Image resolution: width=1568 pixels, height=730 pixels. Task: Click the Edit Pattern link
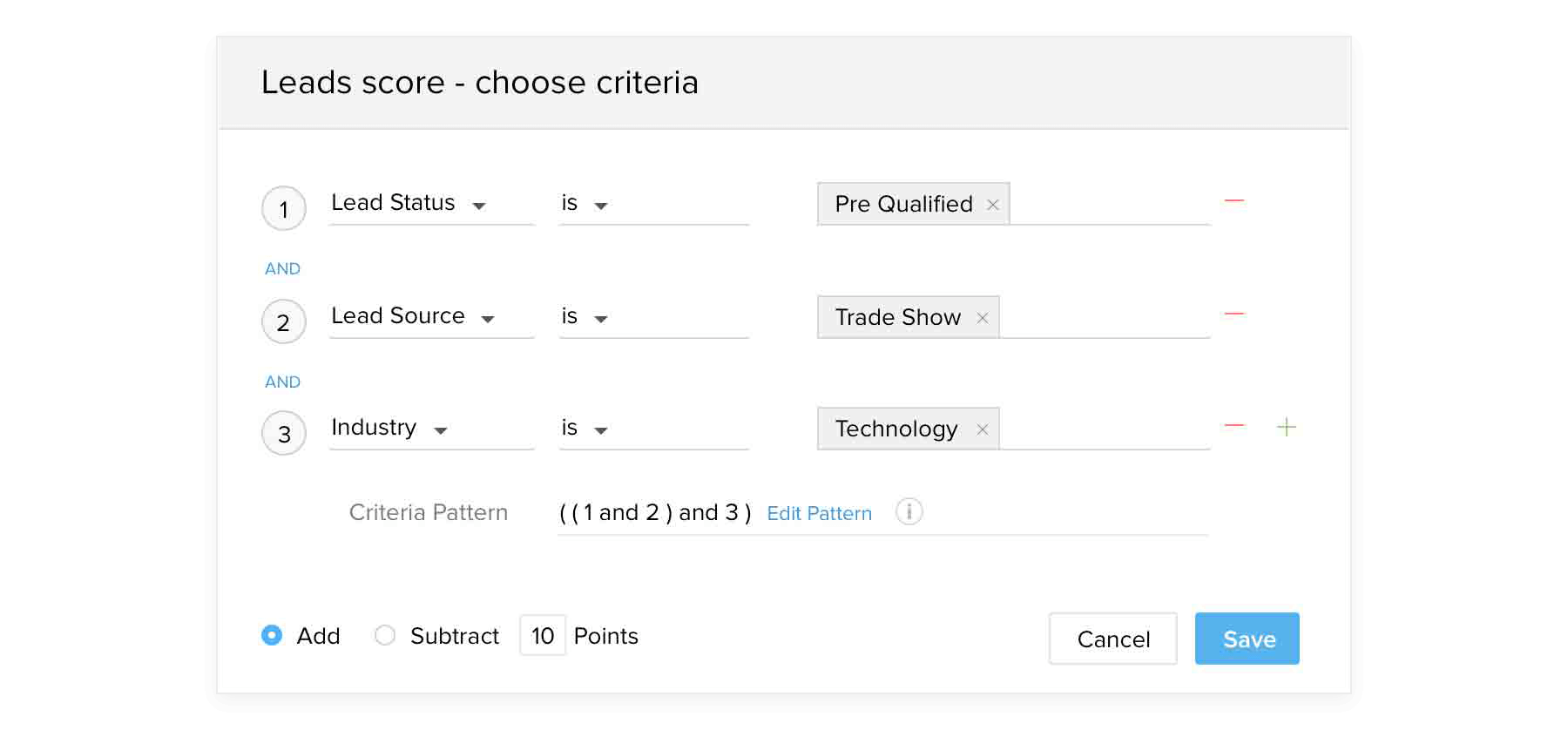819,514
